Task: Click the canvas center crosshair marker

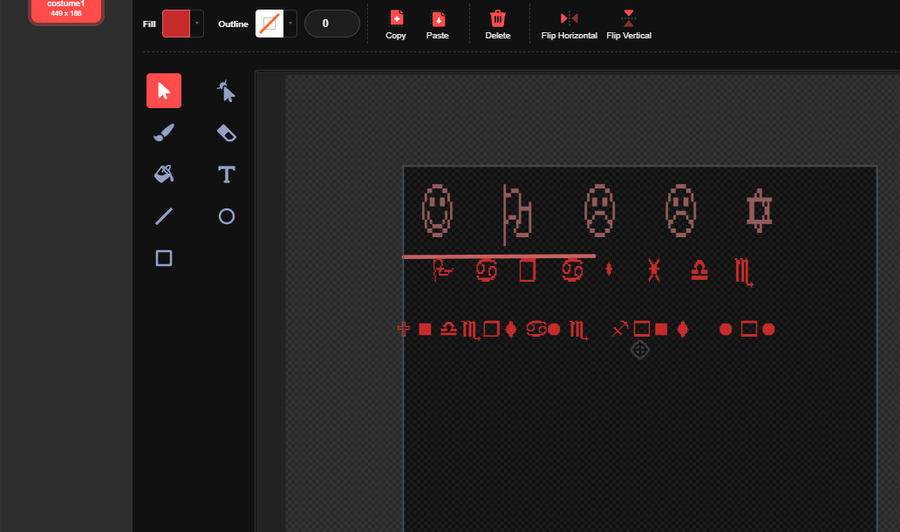Action: click(640, 350)
